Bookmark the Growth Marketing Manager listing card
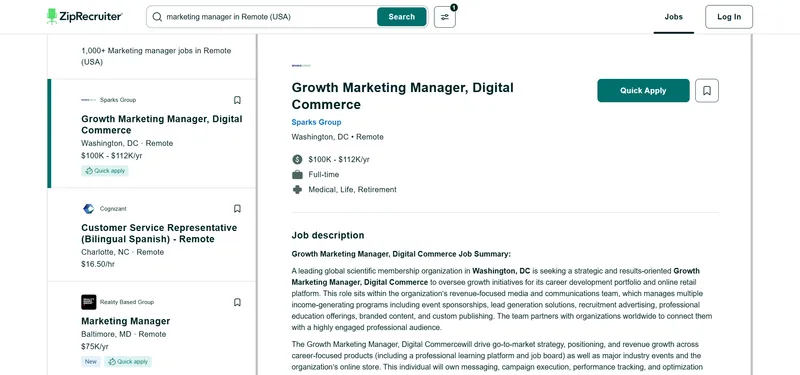800x375 pixels. [237, 100]
